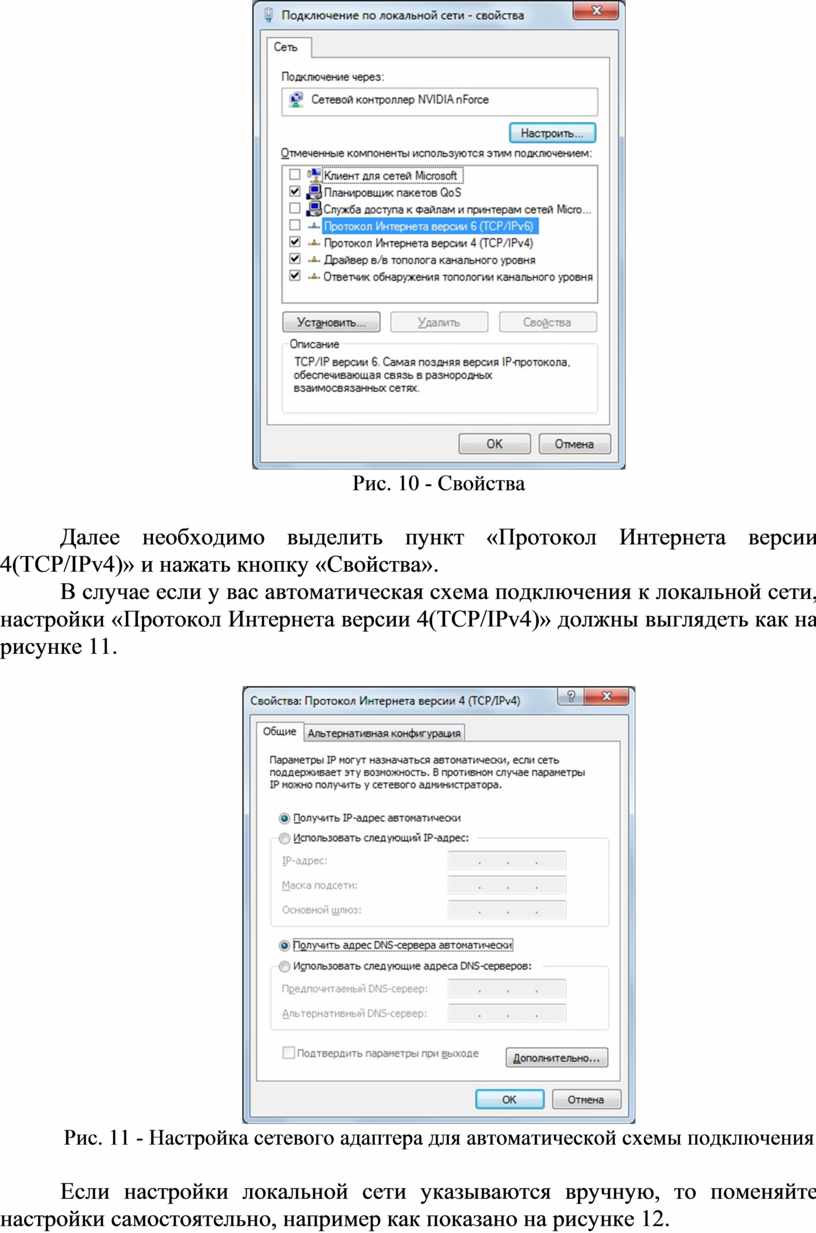The height and width of the screenshot is (1233, 816).
Task: Click the TCP/IPv4 protocol icon in the list
Action: [313, 243]
